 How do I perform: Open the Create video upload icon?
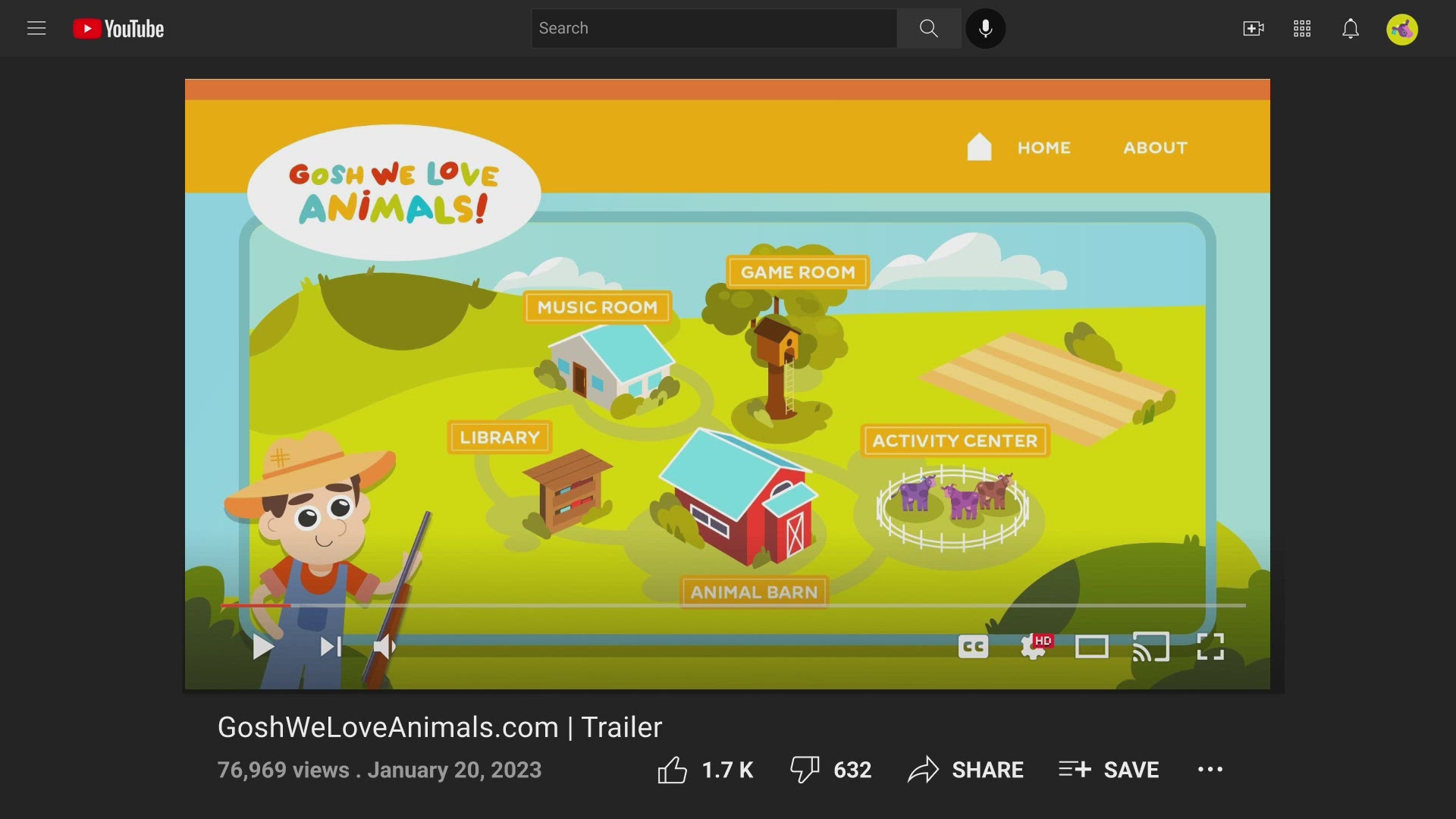[x=1253, y=28]
